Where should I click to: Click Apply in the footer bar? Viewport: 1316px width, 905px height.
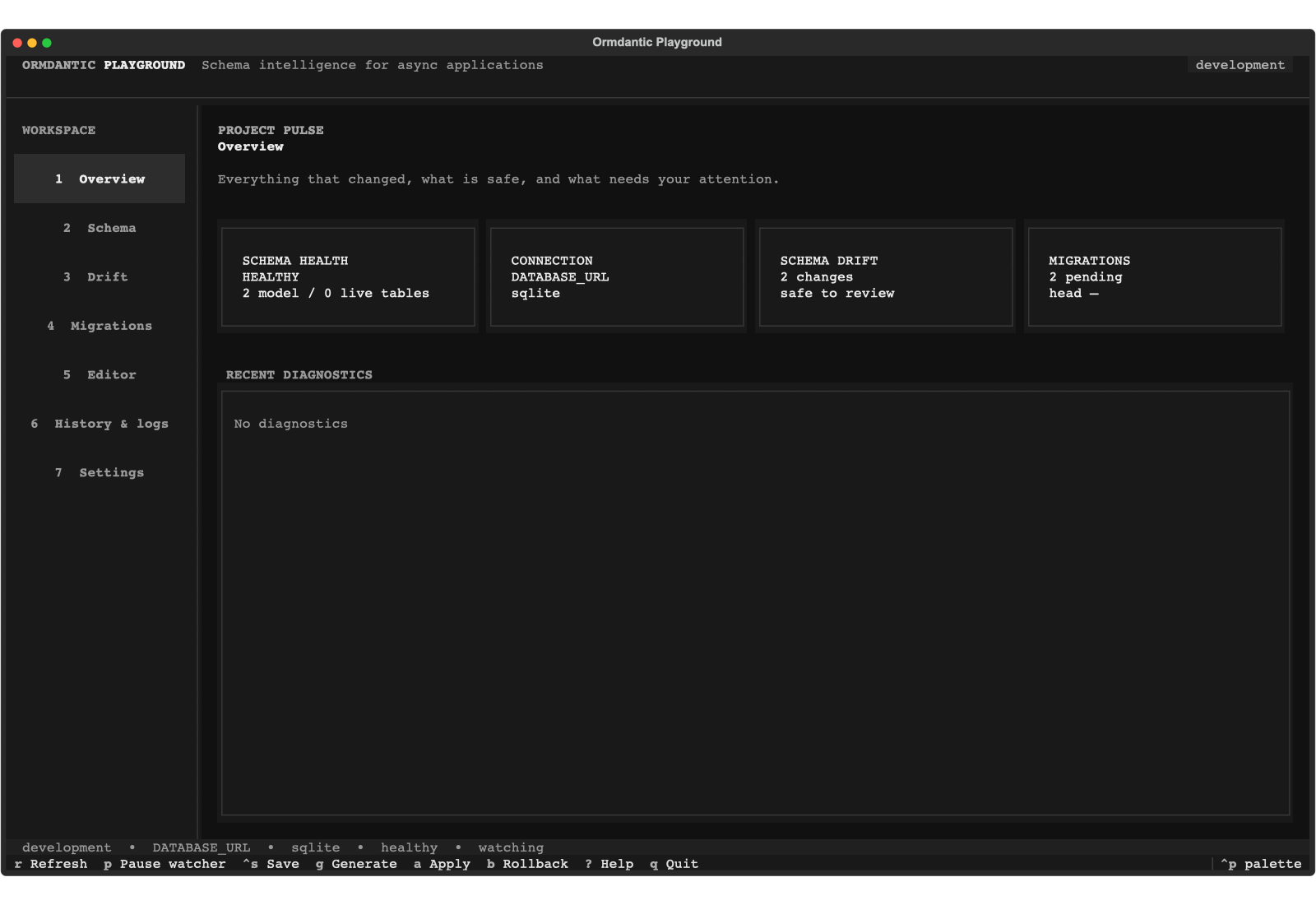[x=442, y=864]
